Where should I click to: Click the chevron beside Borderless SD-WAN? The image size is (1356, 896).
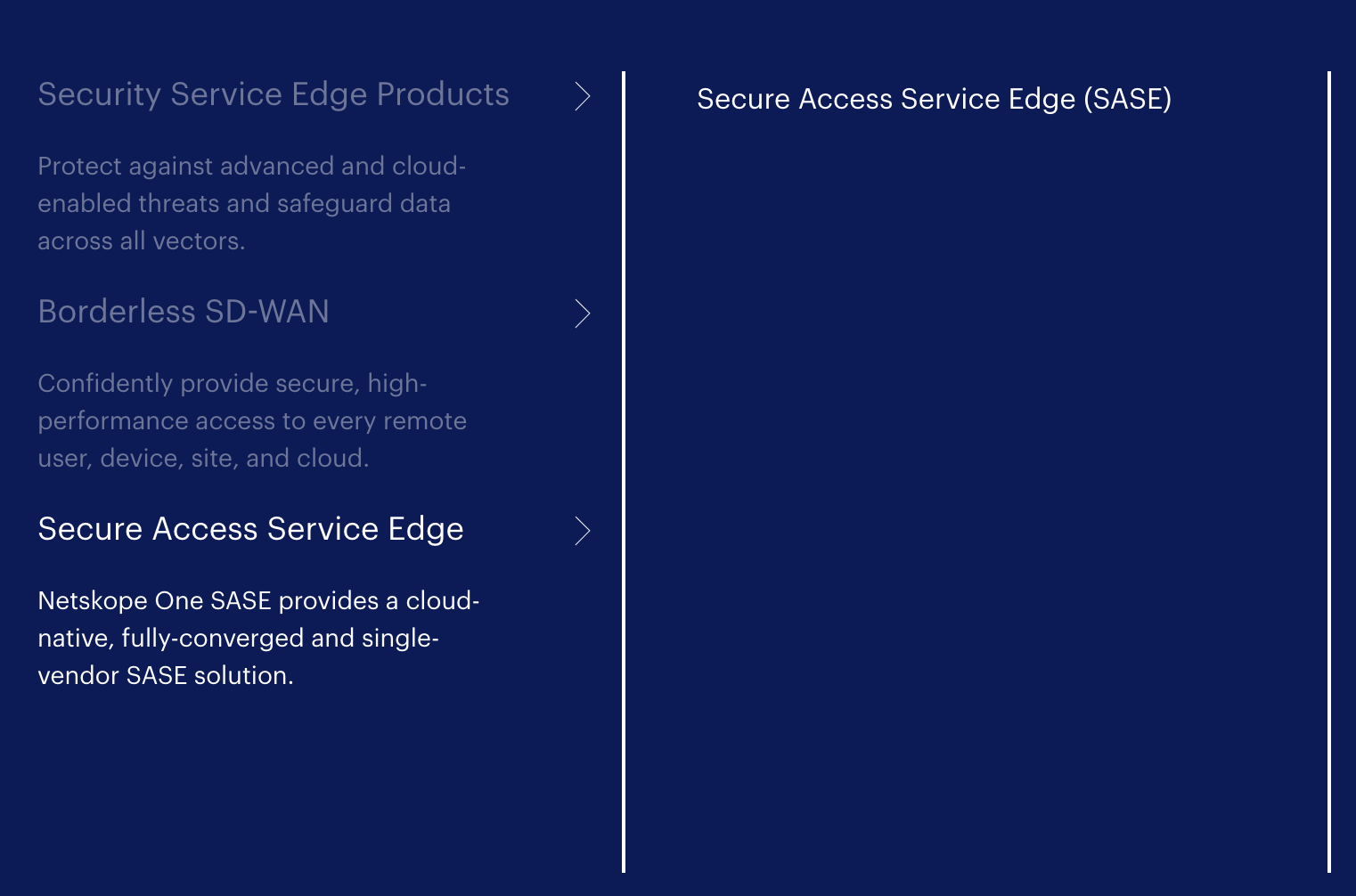[583, 314]
